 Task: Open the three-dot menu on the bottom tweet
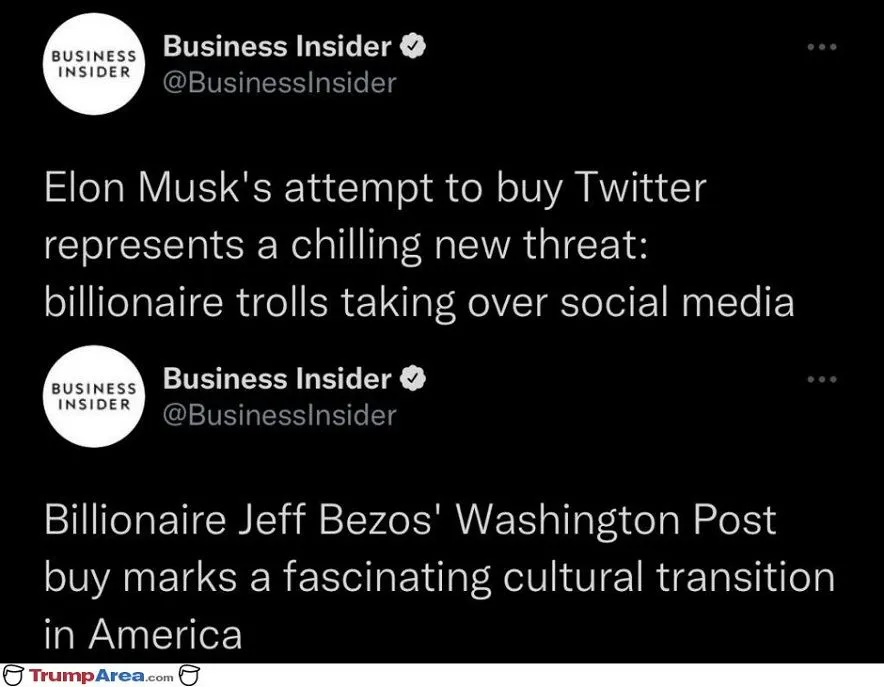[x=821, y=378]
